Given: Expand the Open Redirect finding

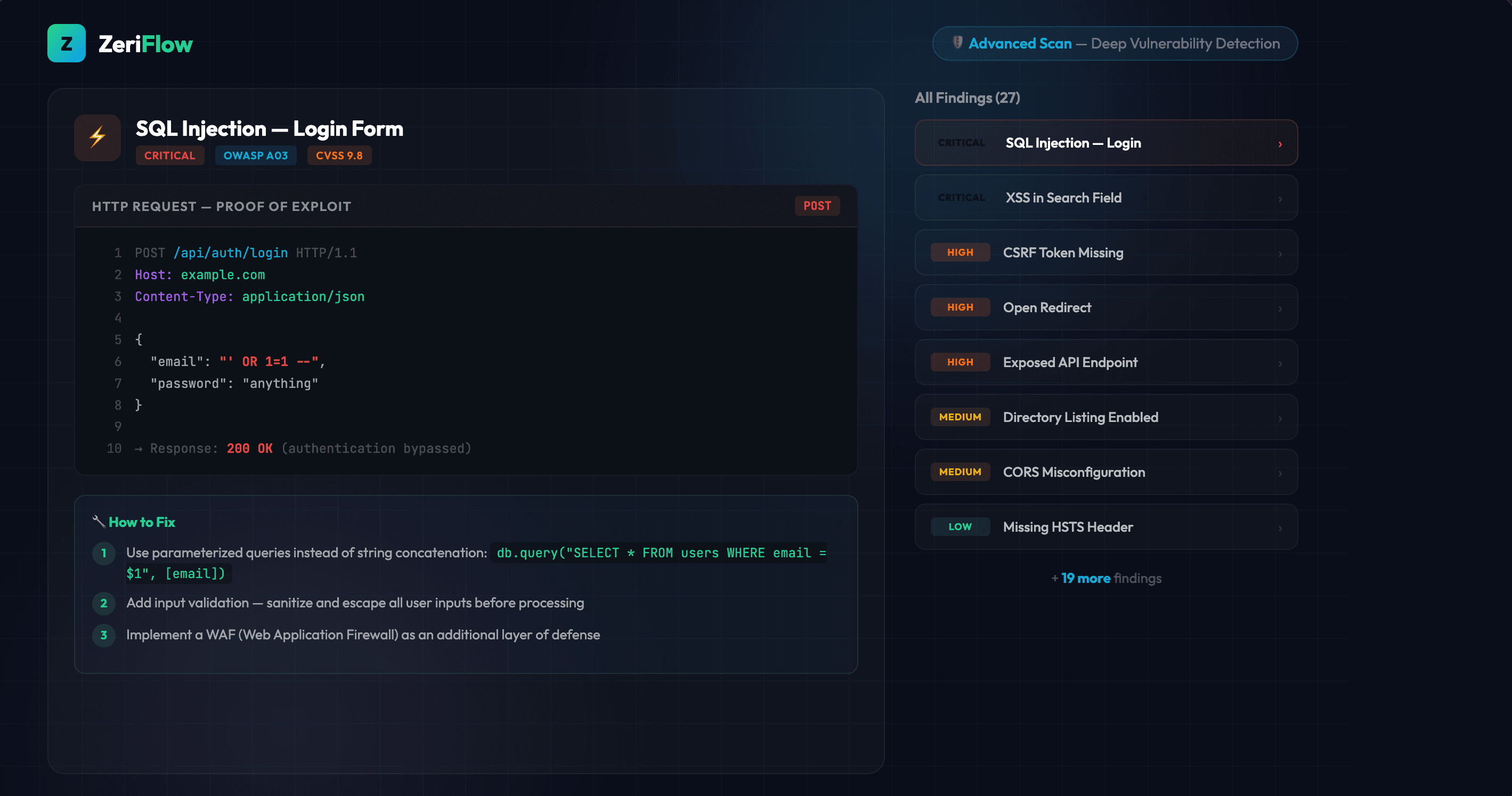Looking at the screenshot, I should [1106, 307].
